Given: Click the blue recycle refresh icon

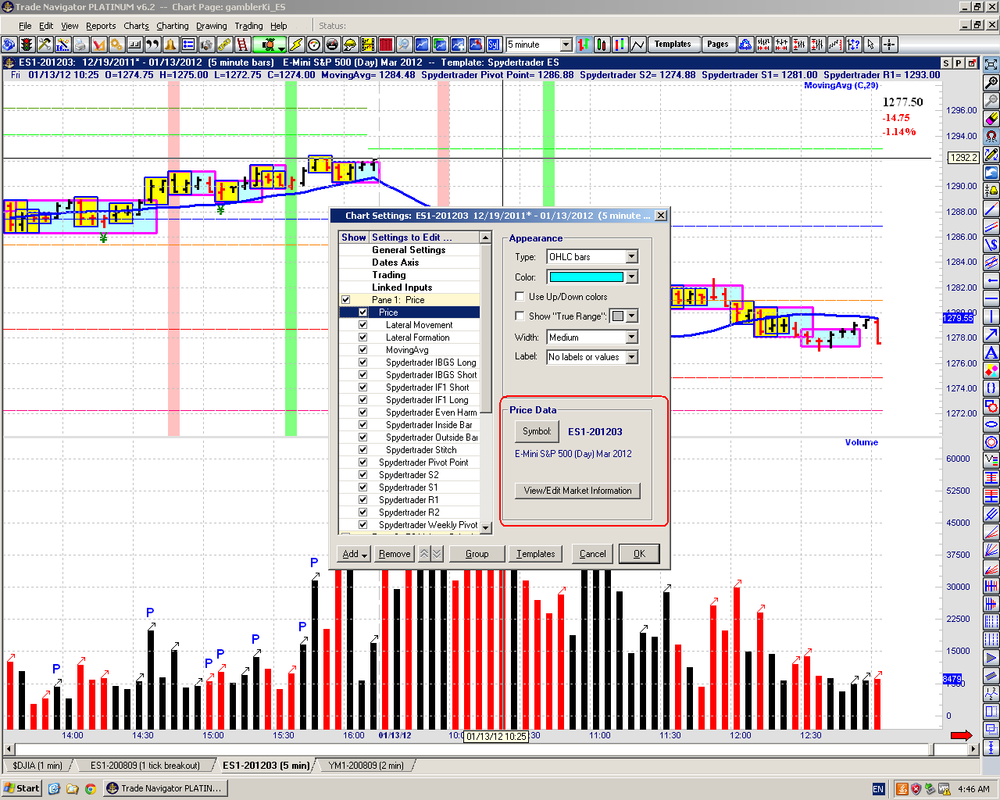Looking at the screenshot, I should pos(745,45).
